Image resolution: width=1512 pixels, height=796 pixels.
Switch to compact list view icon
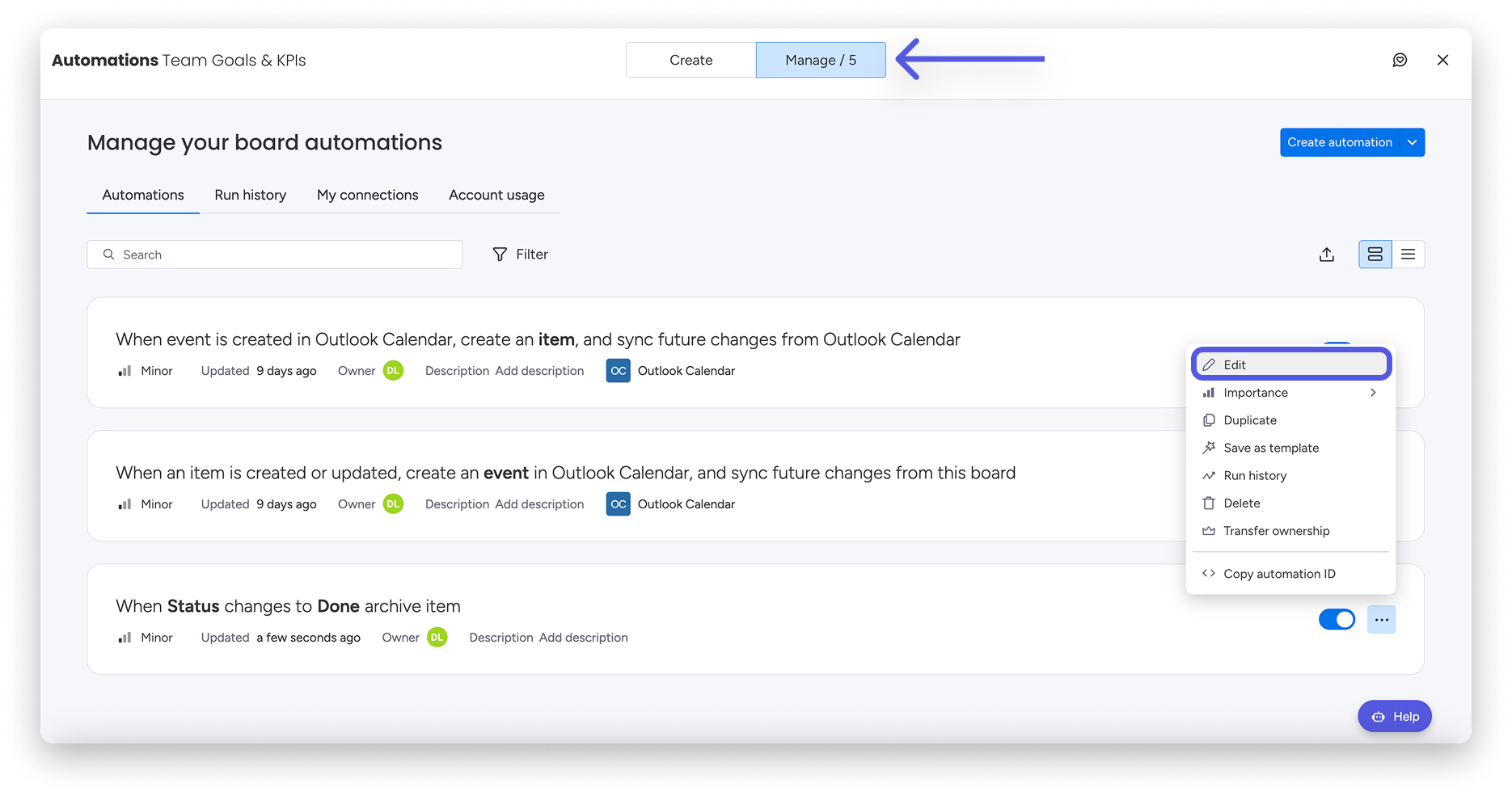pyautogui.click(x=1408, y=255)
